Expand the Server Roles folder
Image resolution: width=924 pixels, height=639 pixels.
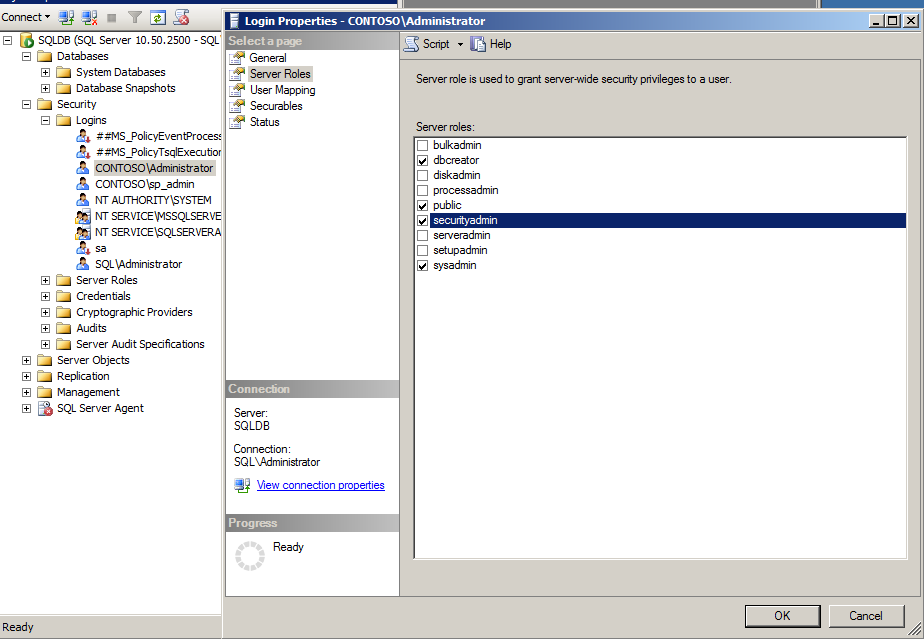(45, 280)
